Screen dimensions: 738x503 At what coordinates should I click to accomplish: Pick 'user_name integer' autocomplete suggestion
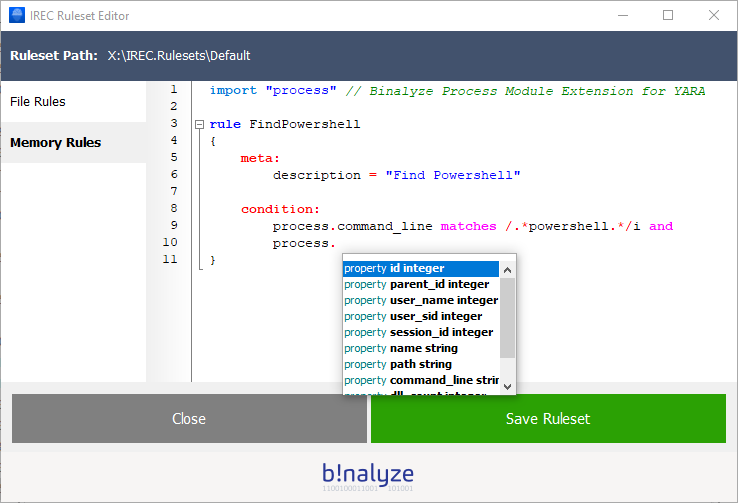coord(420,300)
